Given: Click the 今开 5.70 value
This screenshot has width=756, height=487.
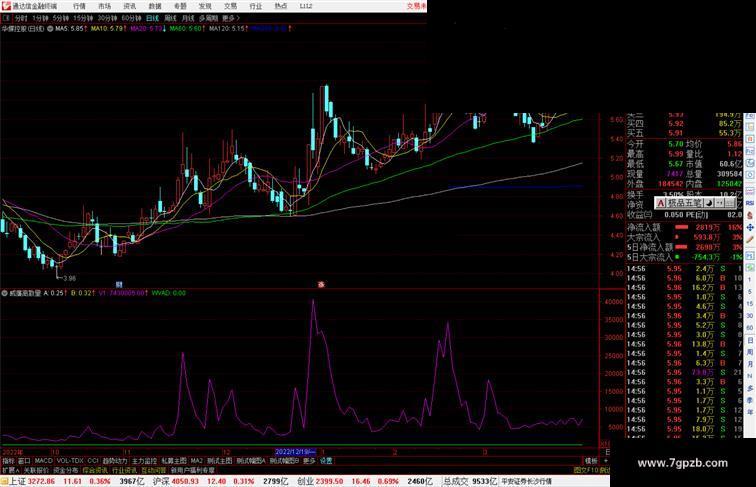Looking at the screenshot, I should pos(675,144).
